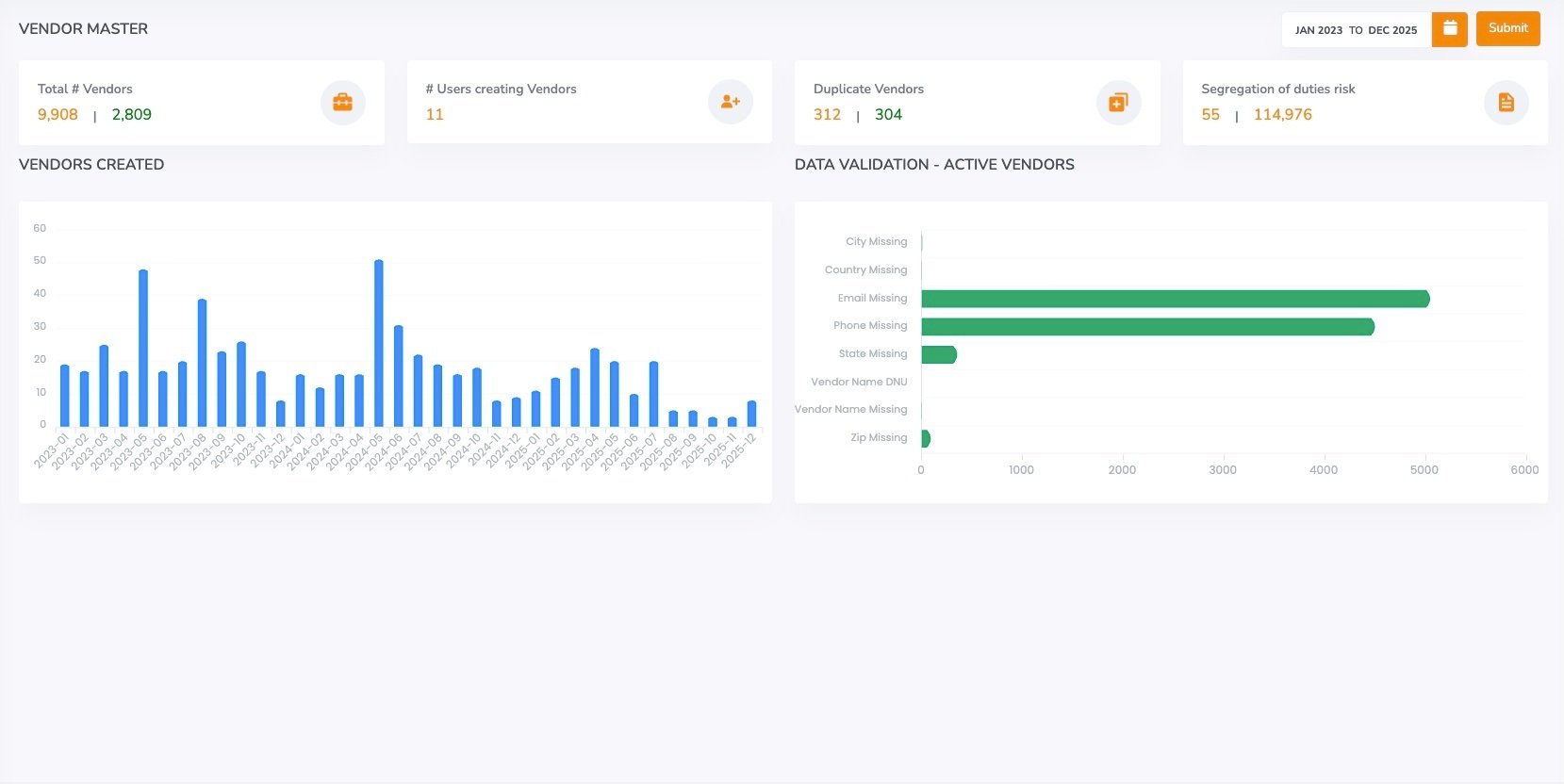Click the Phone Missing green bar
Screen dimensions: 1564x784
1146,327
